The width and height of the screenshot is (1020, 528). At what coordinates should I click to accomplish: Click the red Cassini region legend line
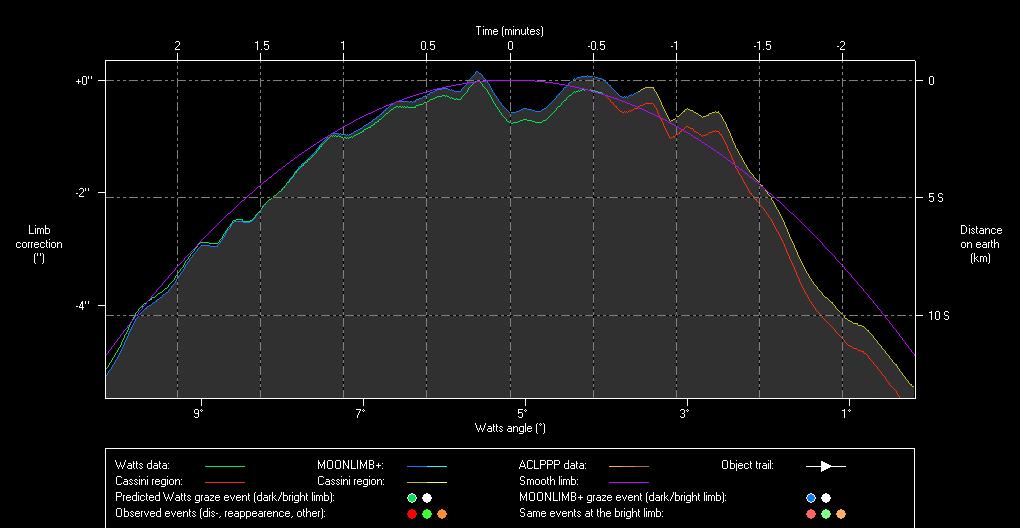(224, 482)
